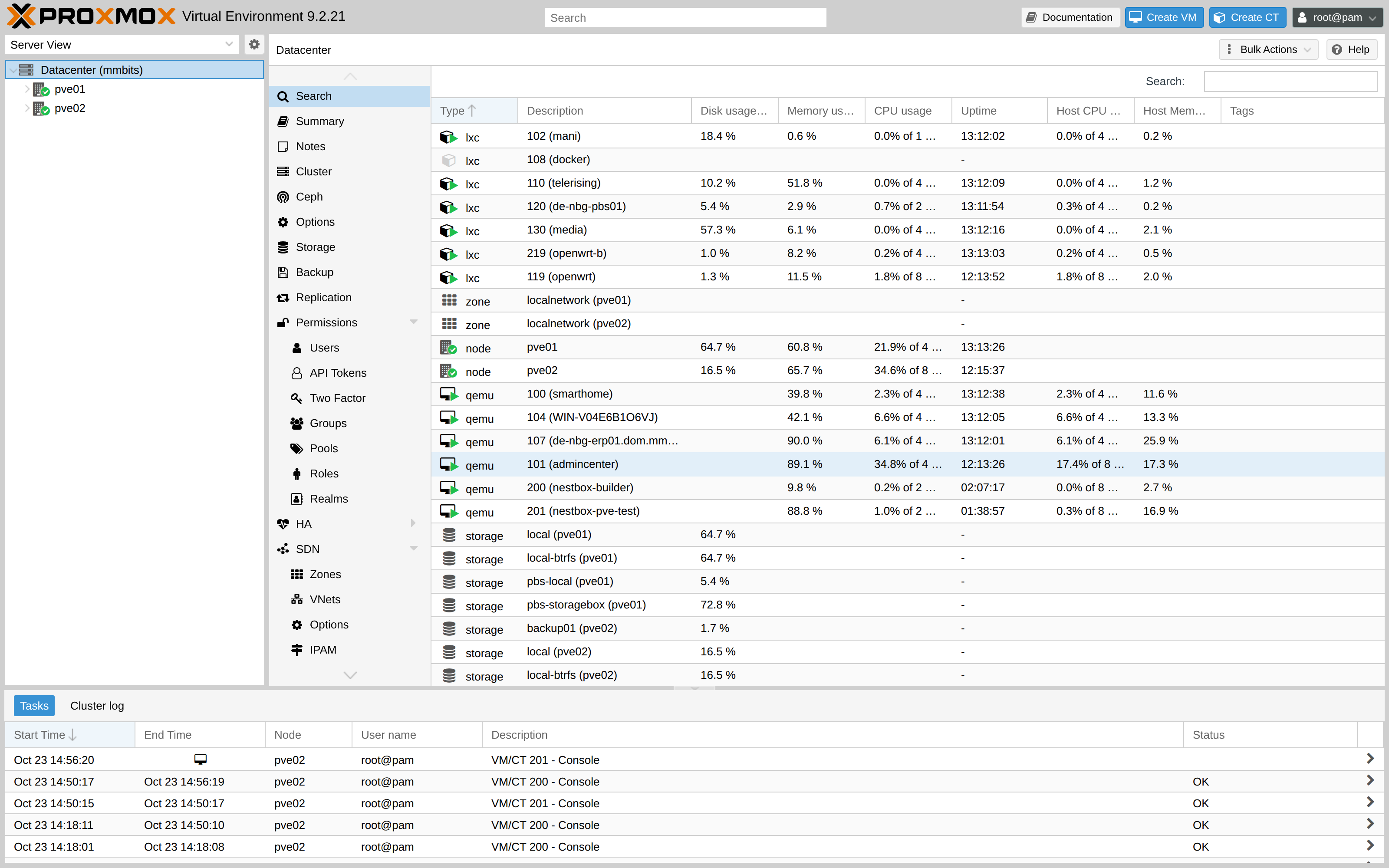
Task: Select the backup01 (pve02) storage row
Action: 907,628
